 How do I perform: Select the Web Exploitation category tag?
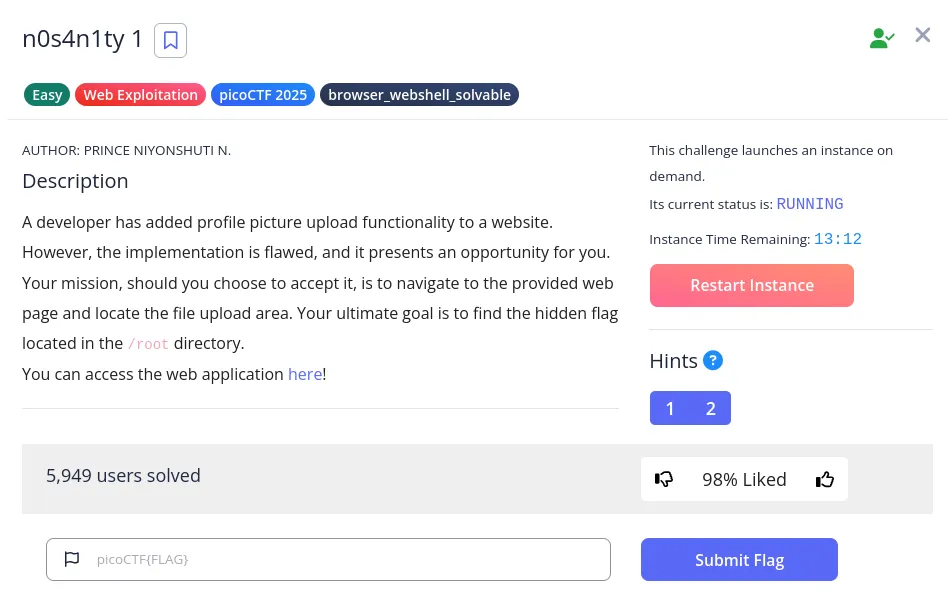click(140, 95)
